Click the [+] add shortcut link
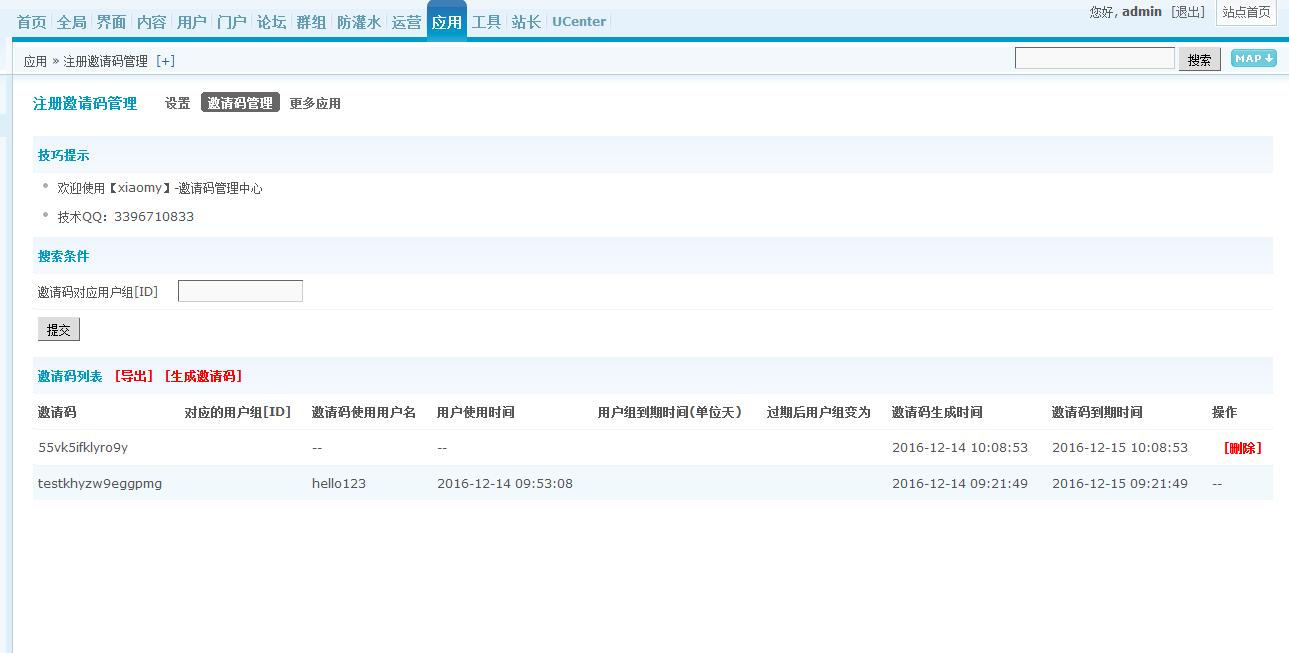 [x=165, y=61]
